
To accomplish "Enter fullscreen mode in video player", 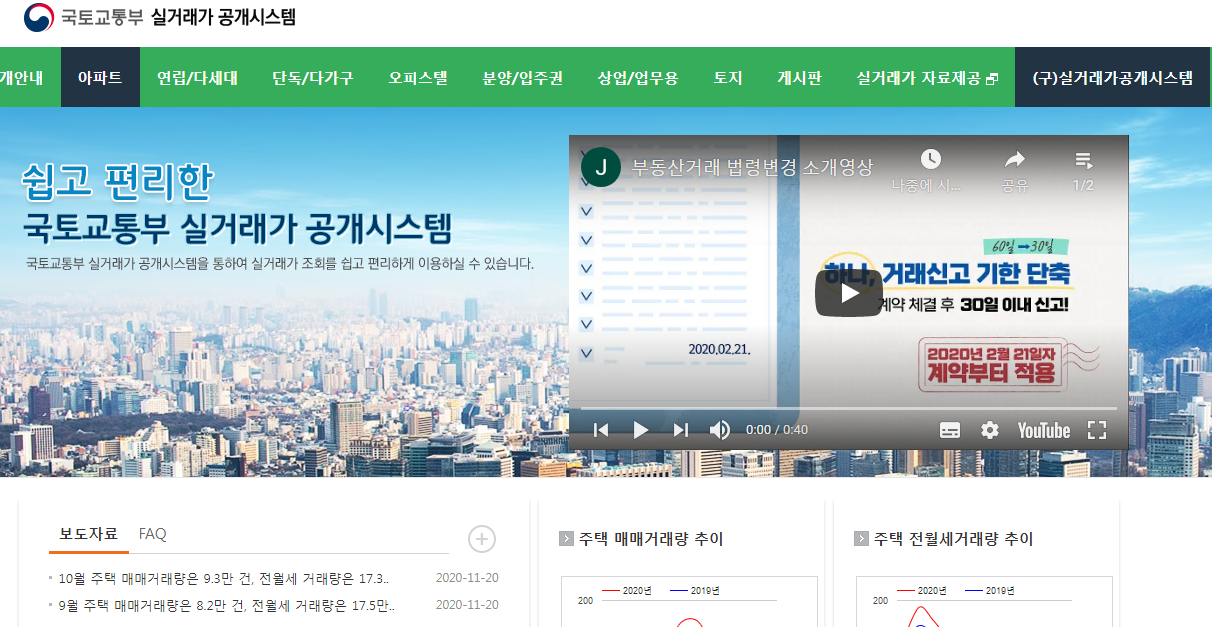I will (x=1097, y=430).
